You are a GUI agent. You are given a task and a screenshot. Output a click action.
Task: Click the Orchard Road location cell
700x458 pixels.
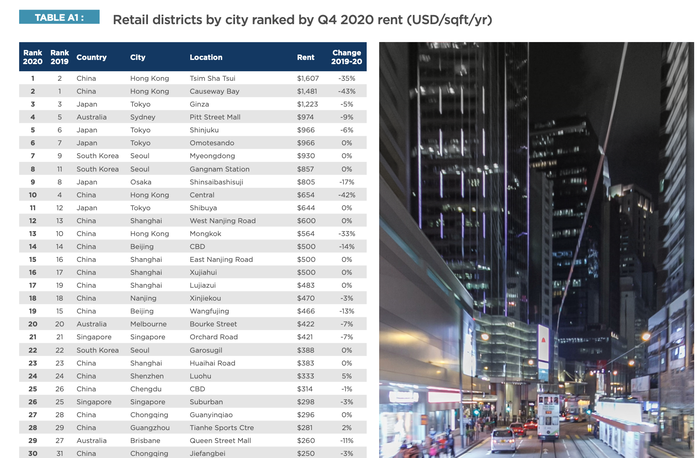(x=213, y=337)
